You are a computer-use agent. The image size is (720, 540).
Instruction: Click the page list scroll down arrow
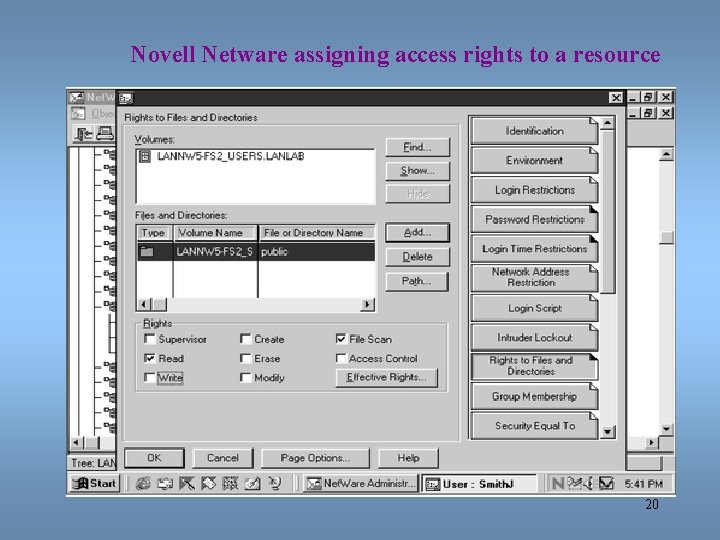pos(608,432)
